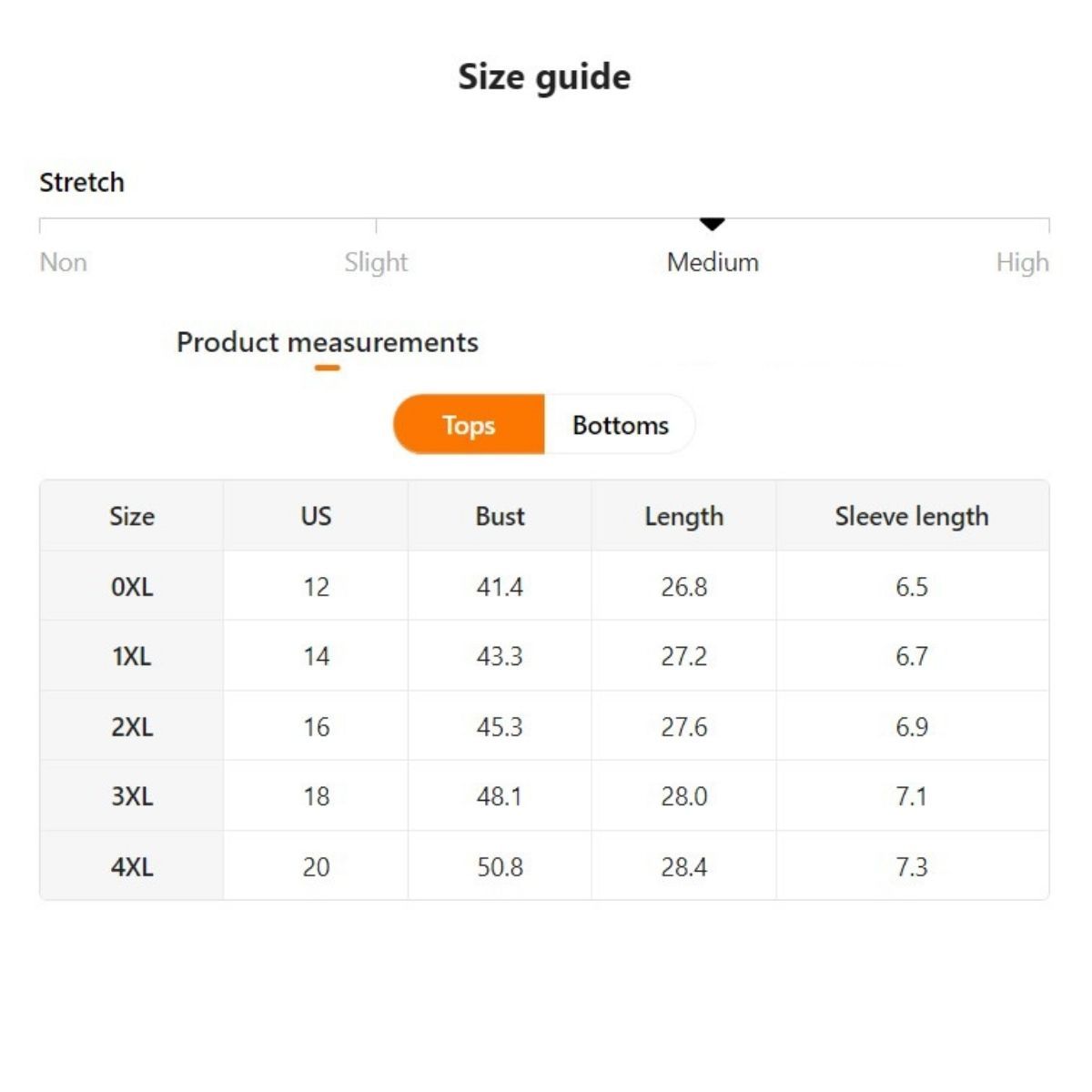Switch to the Tops tab

tap(469, 425)
